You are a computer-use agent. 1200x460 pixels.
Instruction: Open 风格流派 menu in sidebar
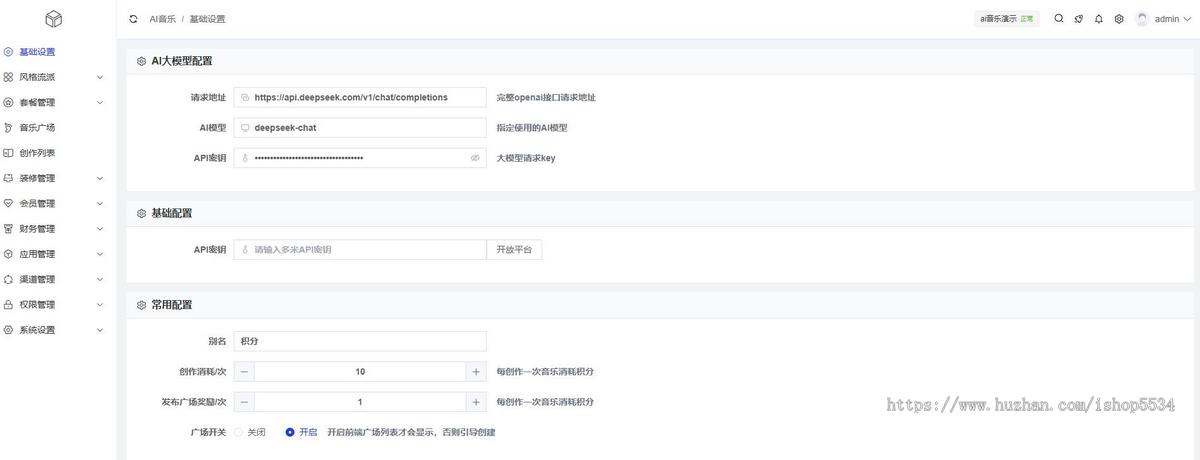[60, 77]
